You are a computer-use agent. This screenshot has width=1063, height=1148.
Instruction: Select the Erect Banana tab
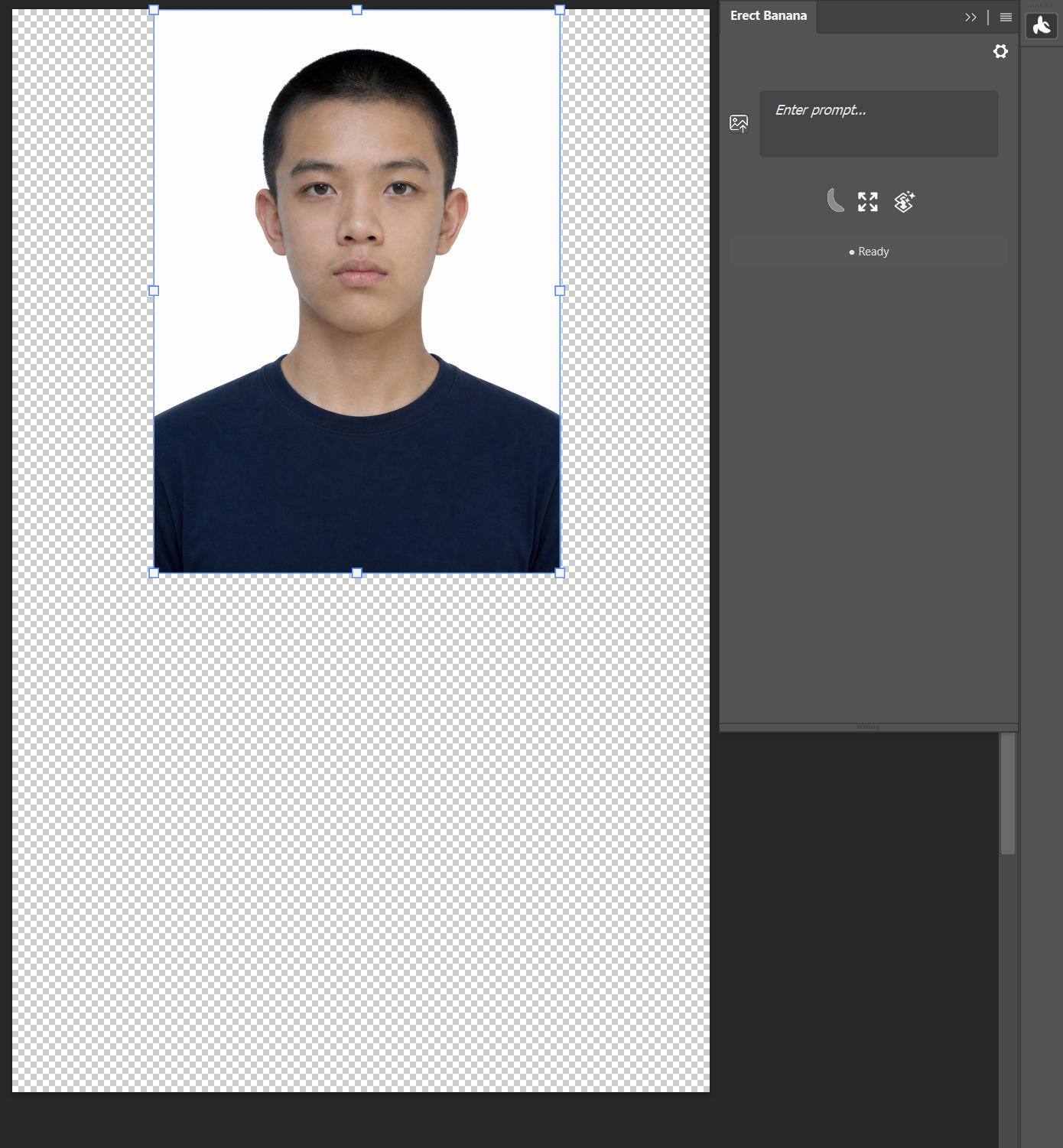click(769, 16)
